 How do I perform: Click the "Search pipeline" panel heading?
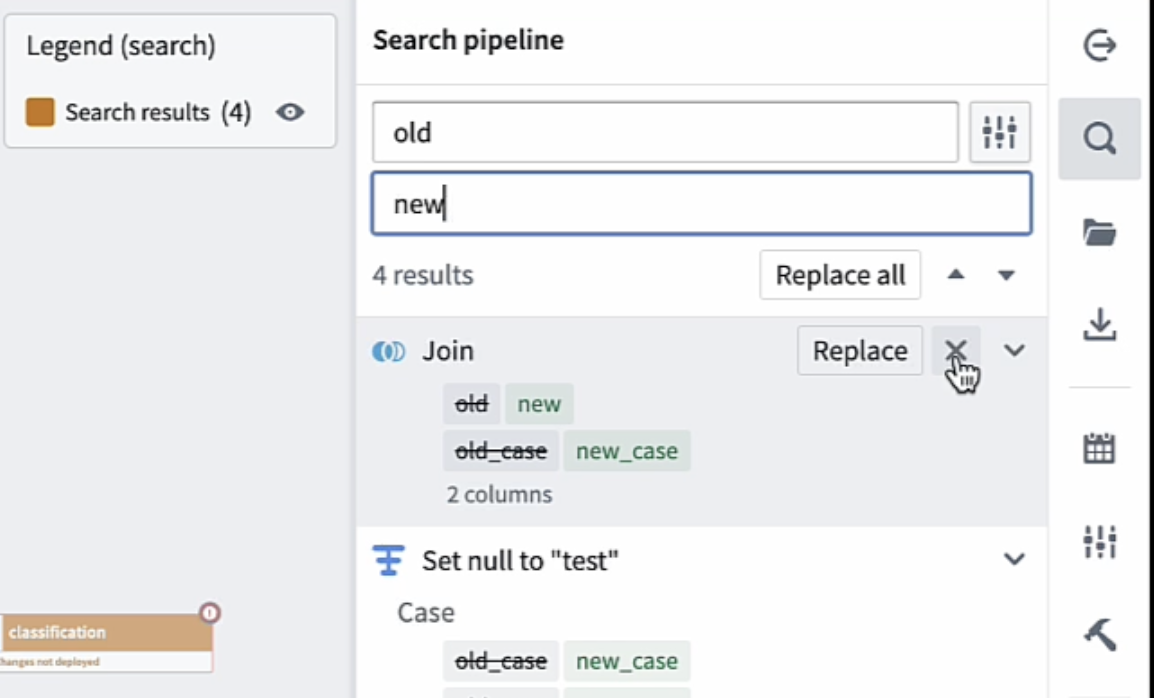468,40
